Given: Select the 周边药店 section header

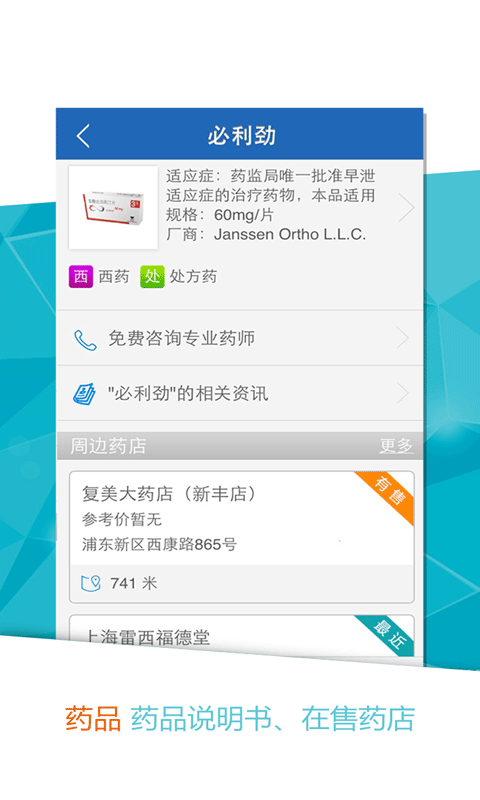Looking at the screenshot, I should coord(240,445).
